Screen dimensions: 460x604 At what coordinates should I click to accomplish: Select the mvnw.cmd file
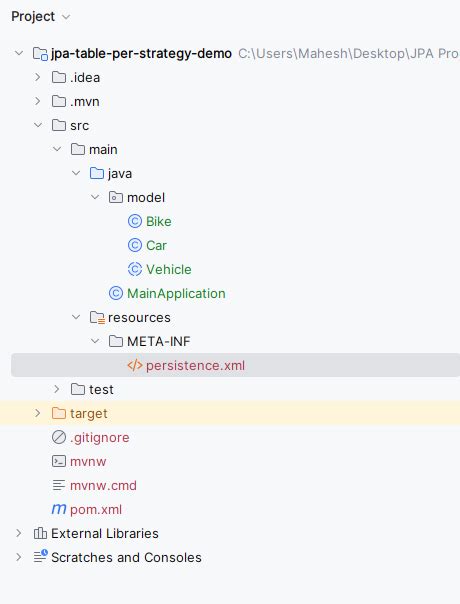(x=103, y=485)
